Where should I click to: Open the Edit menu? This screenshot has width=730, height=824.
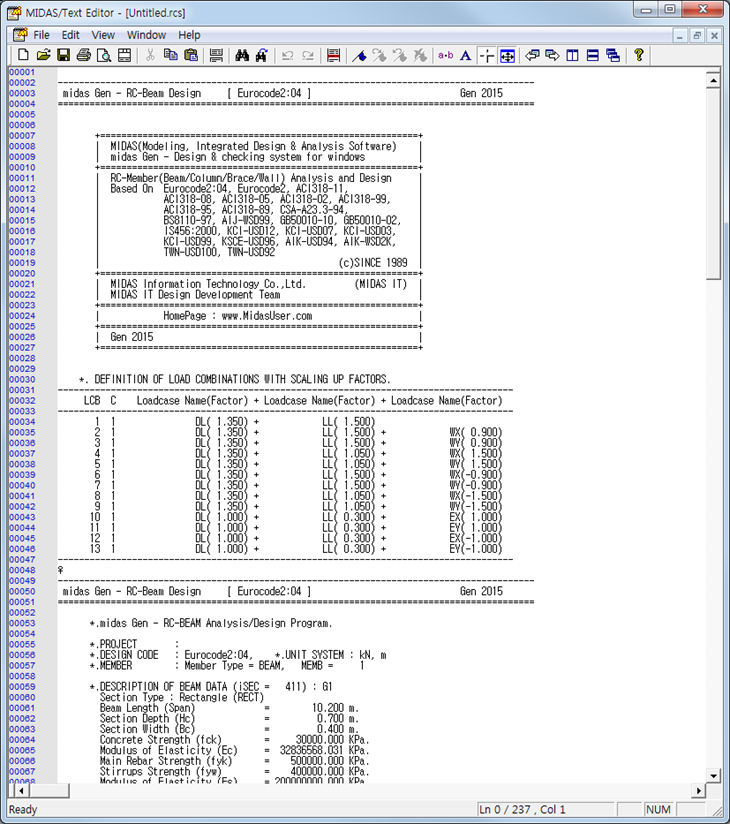(x=70, y=35)
